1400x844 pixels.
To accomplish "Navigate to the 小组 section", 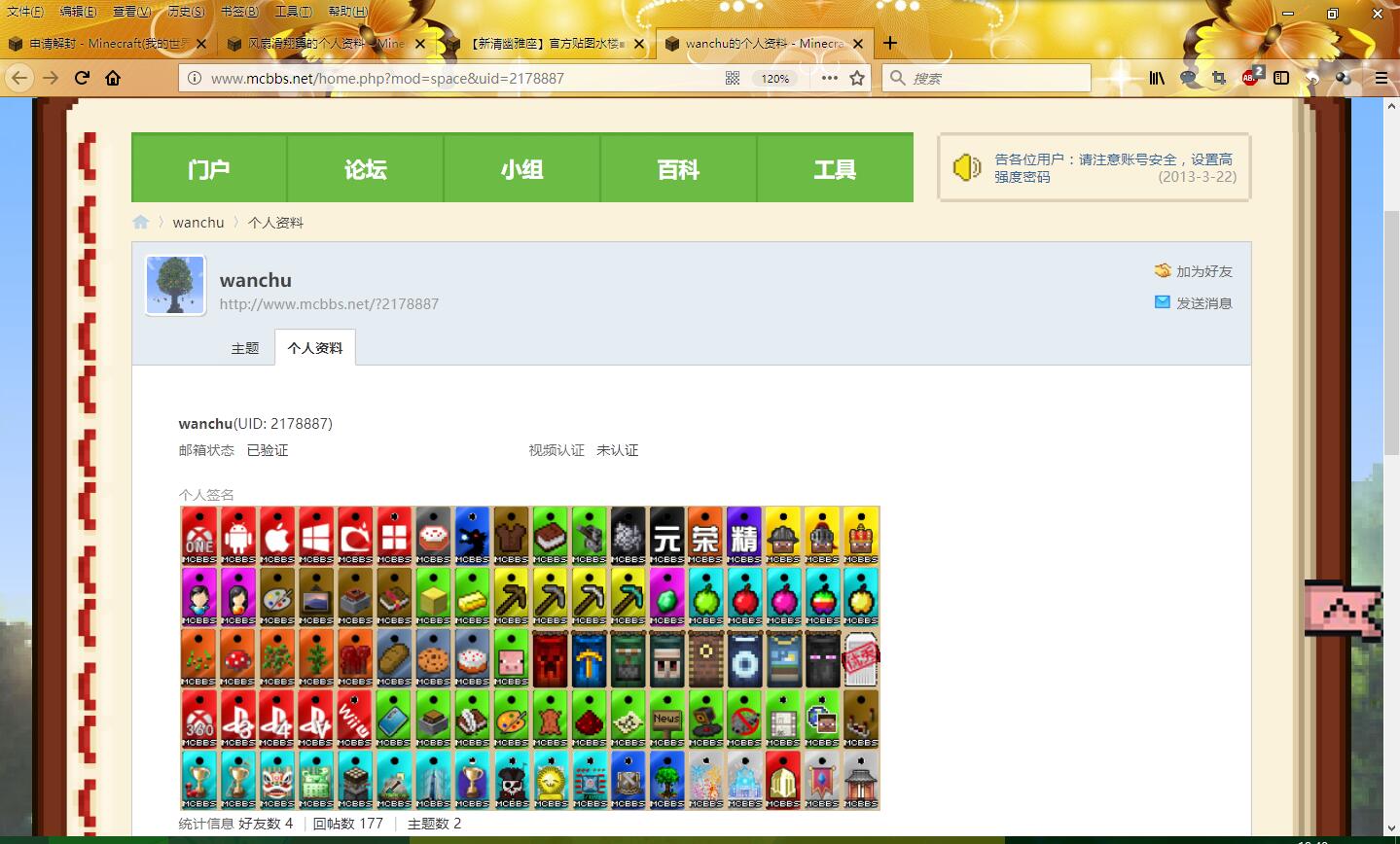I will (522, 168).
